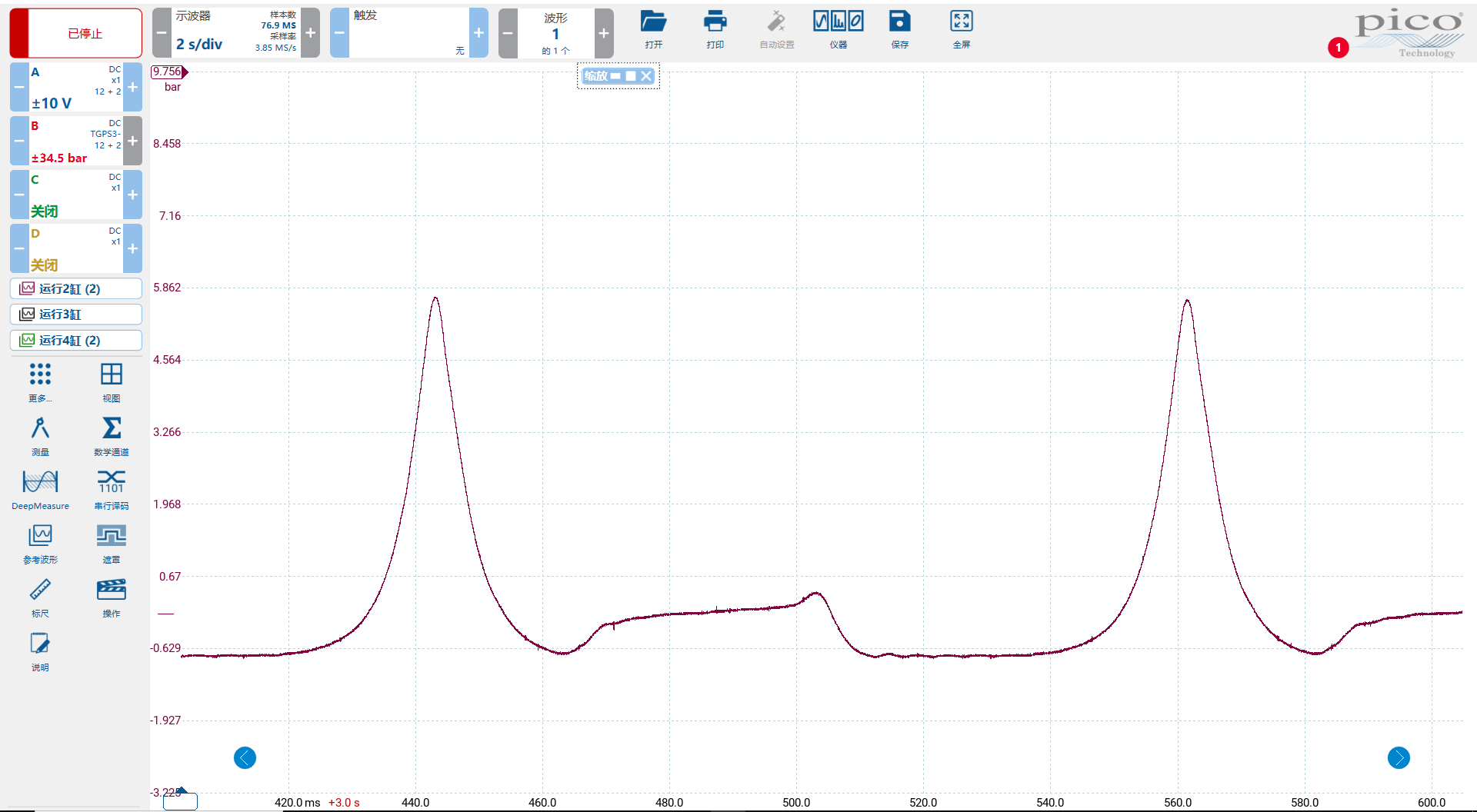Open the Rulers tool
The height and width of the screenshot is (812, 1477).
[40, 597]
